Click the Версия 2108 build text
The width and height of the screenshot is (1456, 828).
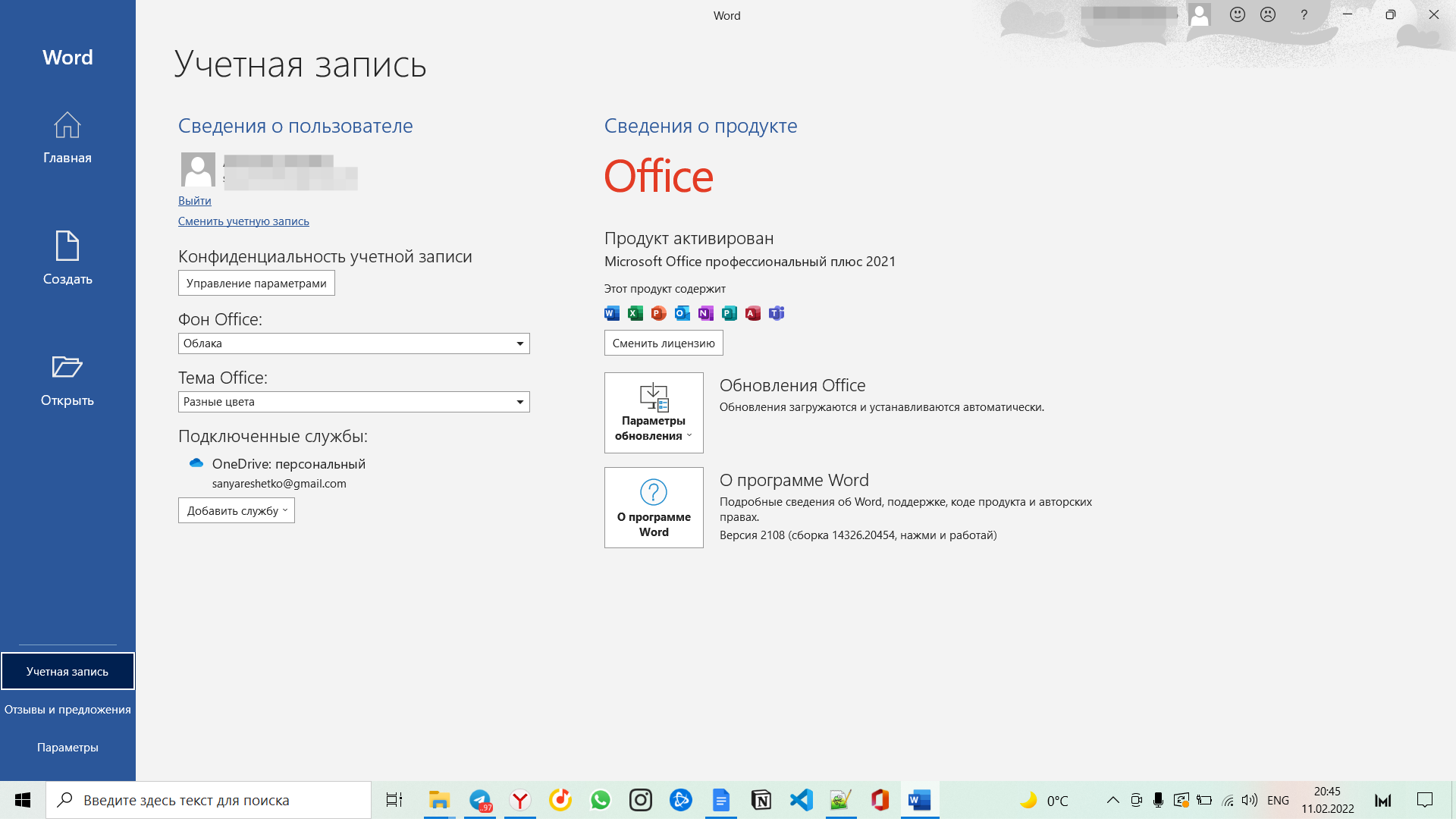click(858, 535)
